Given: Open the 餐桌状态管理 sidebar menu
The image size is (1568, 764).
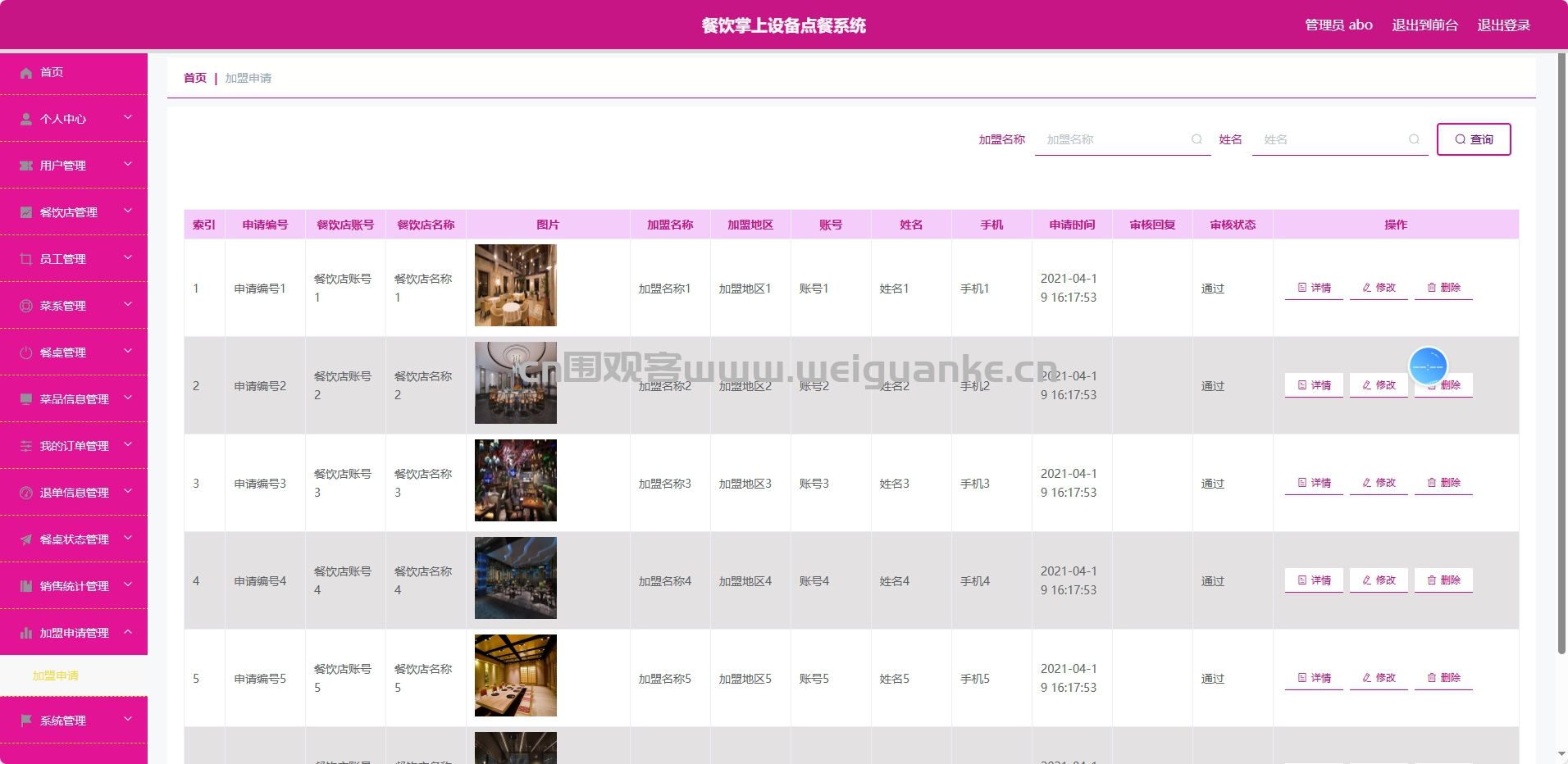Looking at the screenshot, I should [74, 539].
